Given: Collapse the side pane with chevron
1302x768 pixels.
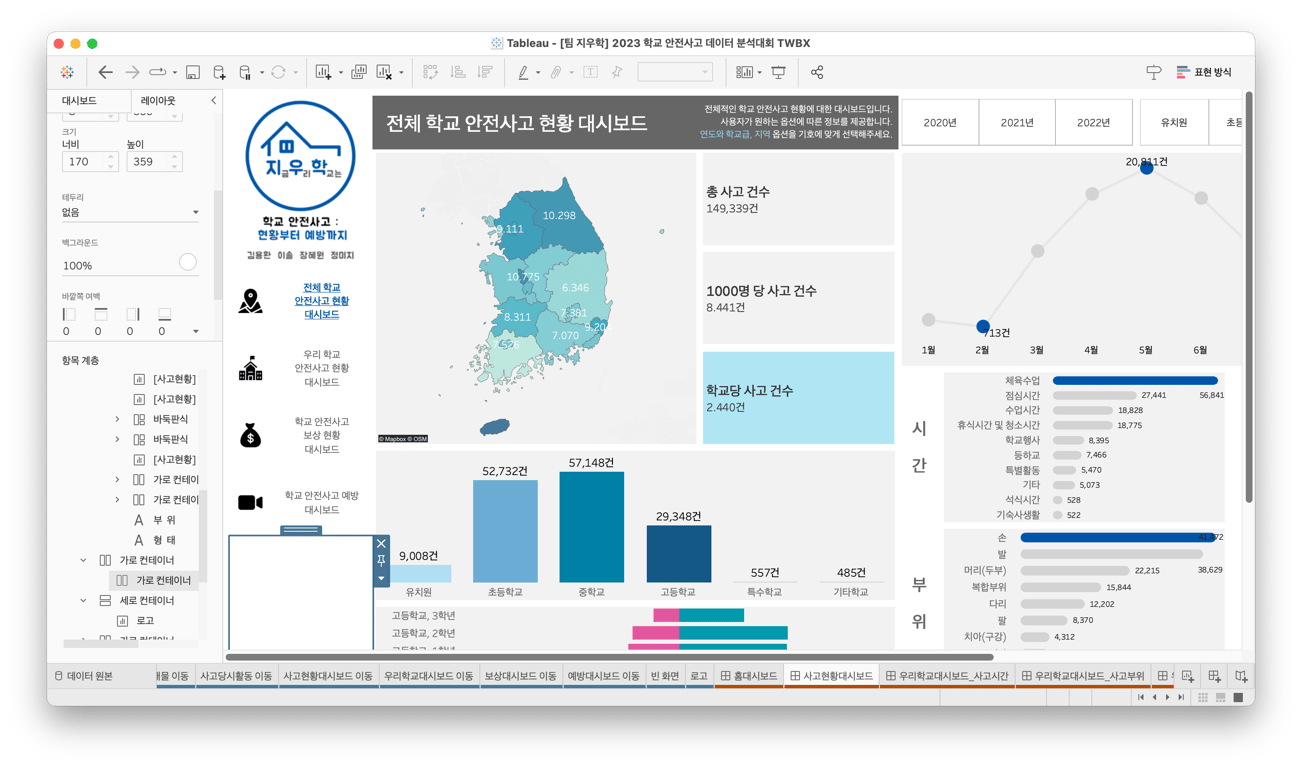Looking at the screenshot, I should point(213,101).
